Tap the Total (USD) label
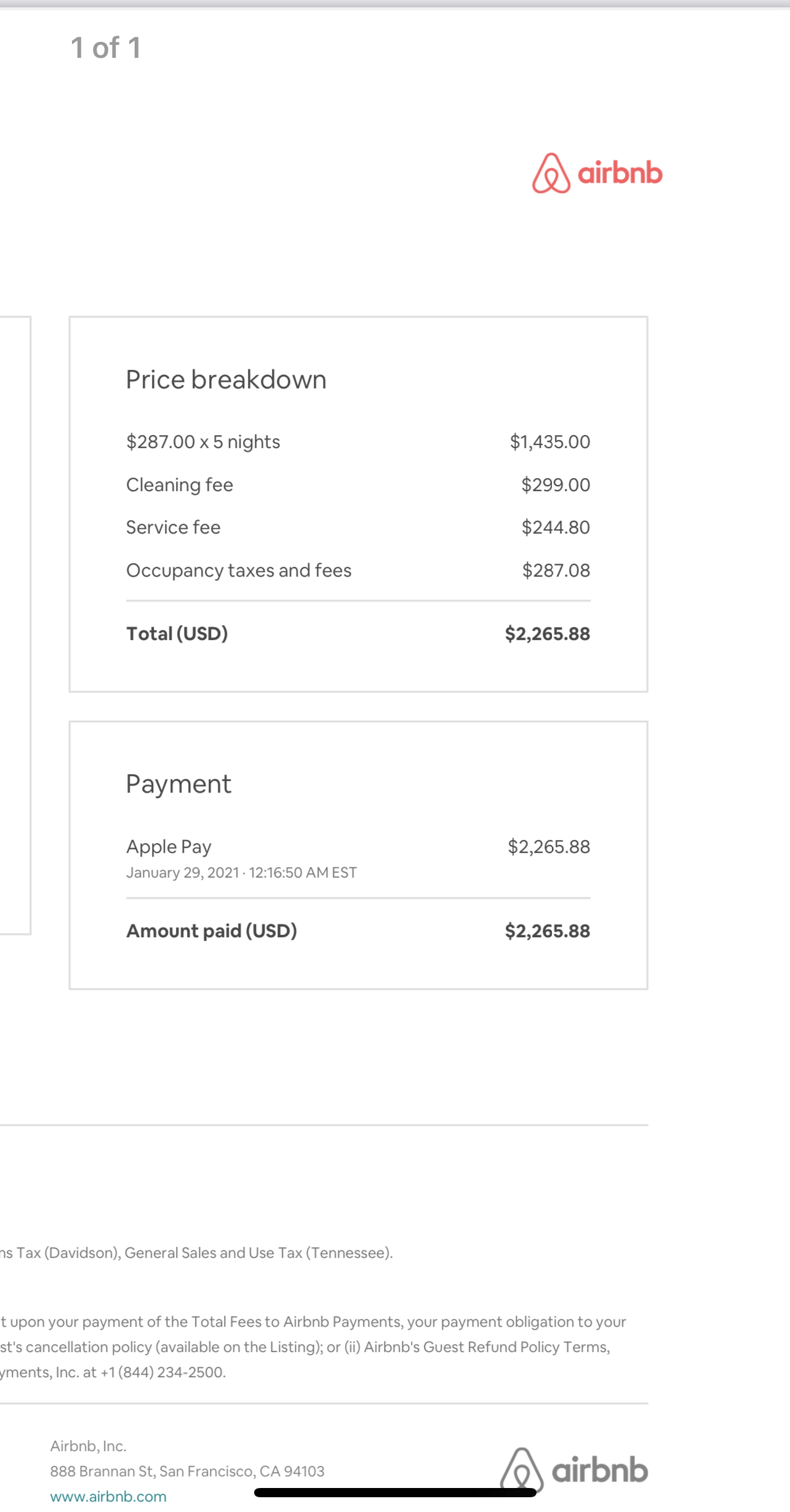The image size is (790, 1512). point(177,634)
